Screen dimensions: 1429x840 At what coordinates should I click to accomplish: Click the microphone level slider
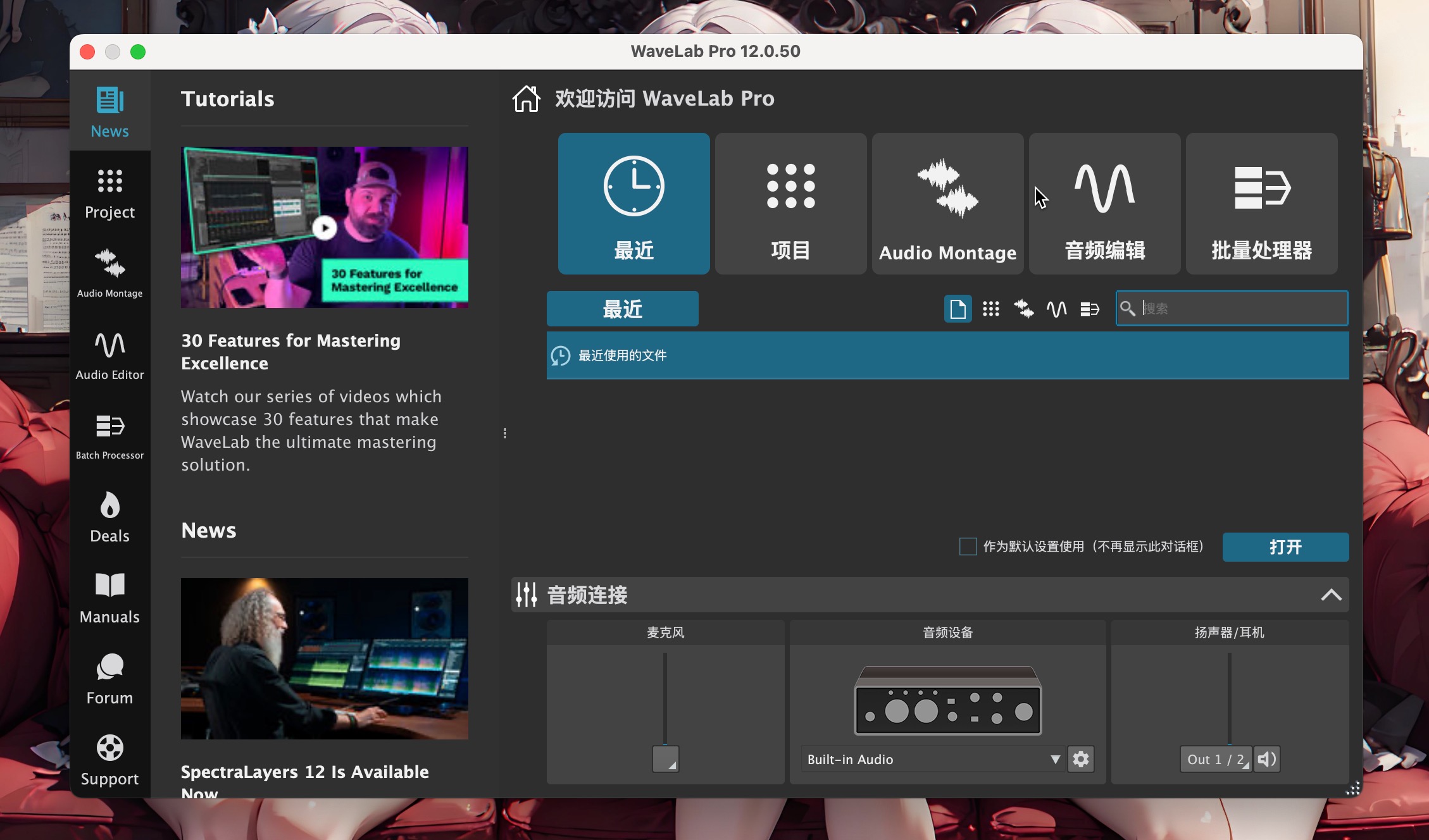(665, 698)
